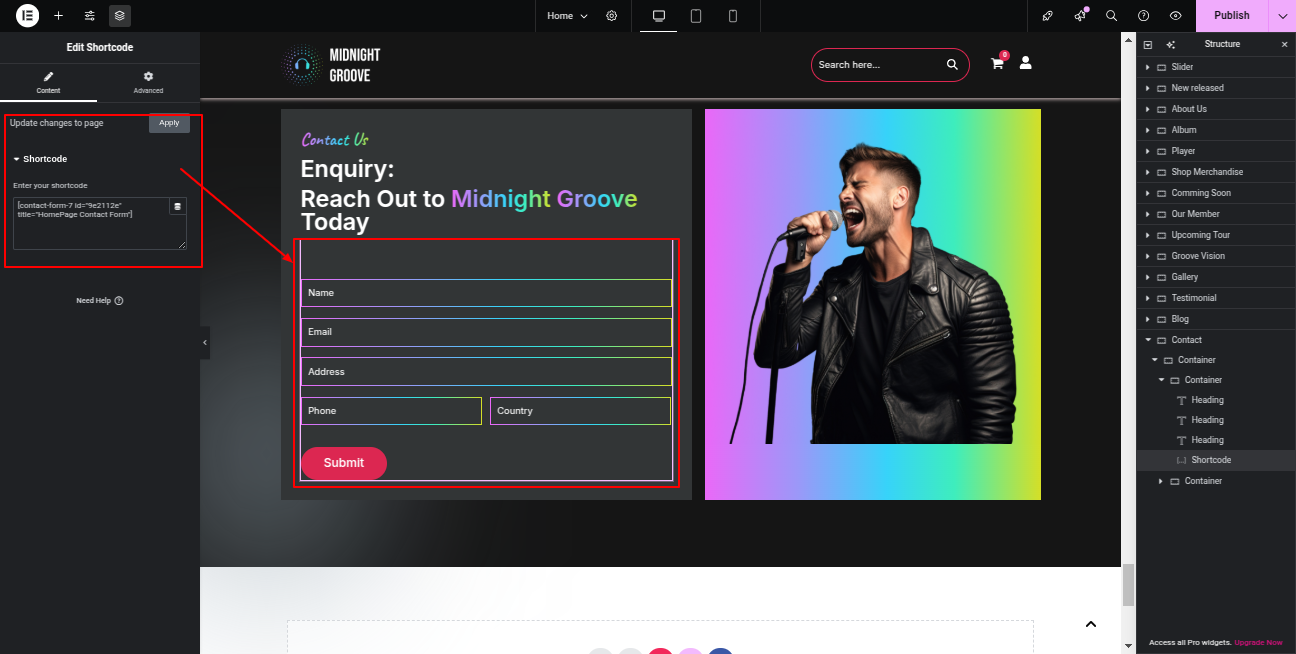Click the Address field in the contact form
The height and width of the screenshot is (654, 1296).
coord(486,372)
